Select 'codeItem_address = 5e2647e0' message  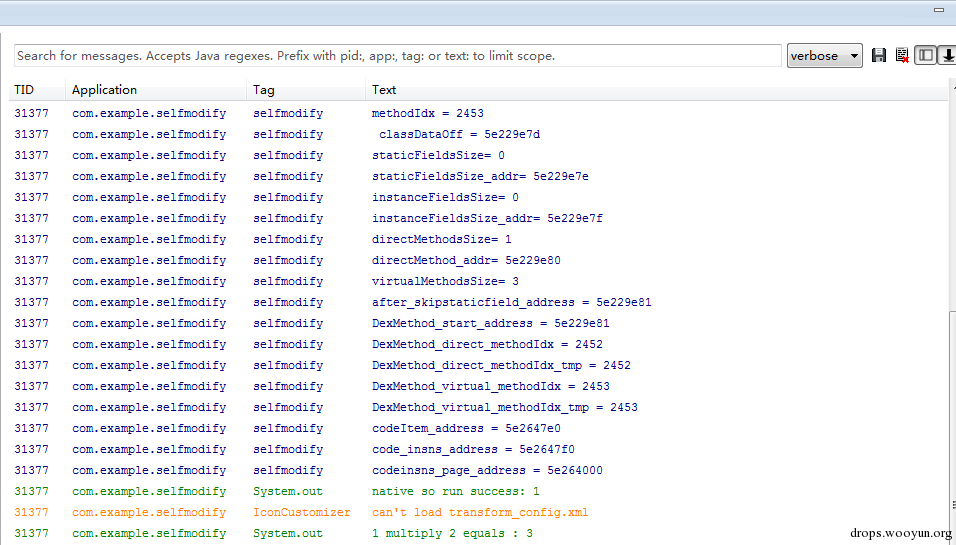point(466,429)
